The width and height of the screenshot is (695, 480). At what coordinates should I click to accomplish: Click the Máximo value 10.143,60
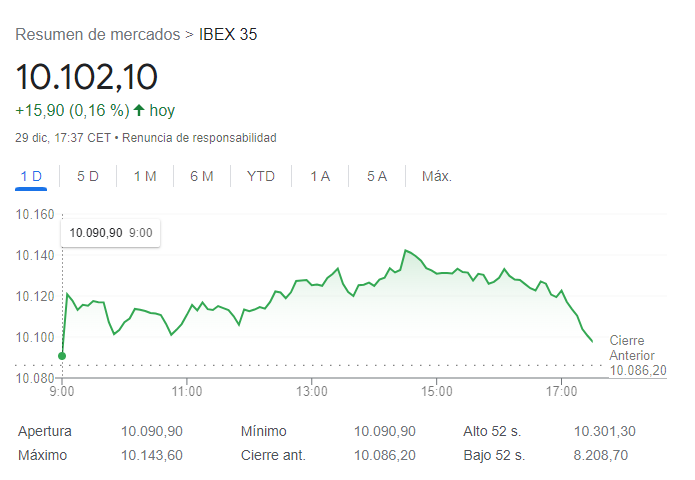152,455
